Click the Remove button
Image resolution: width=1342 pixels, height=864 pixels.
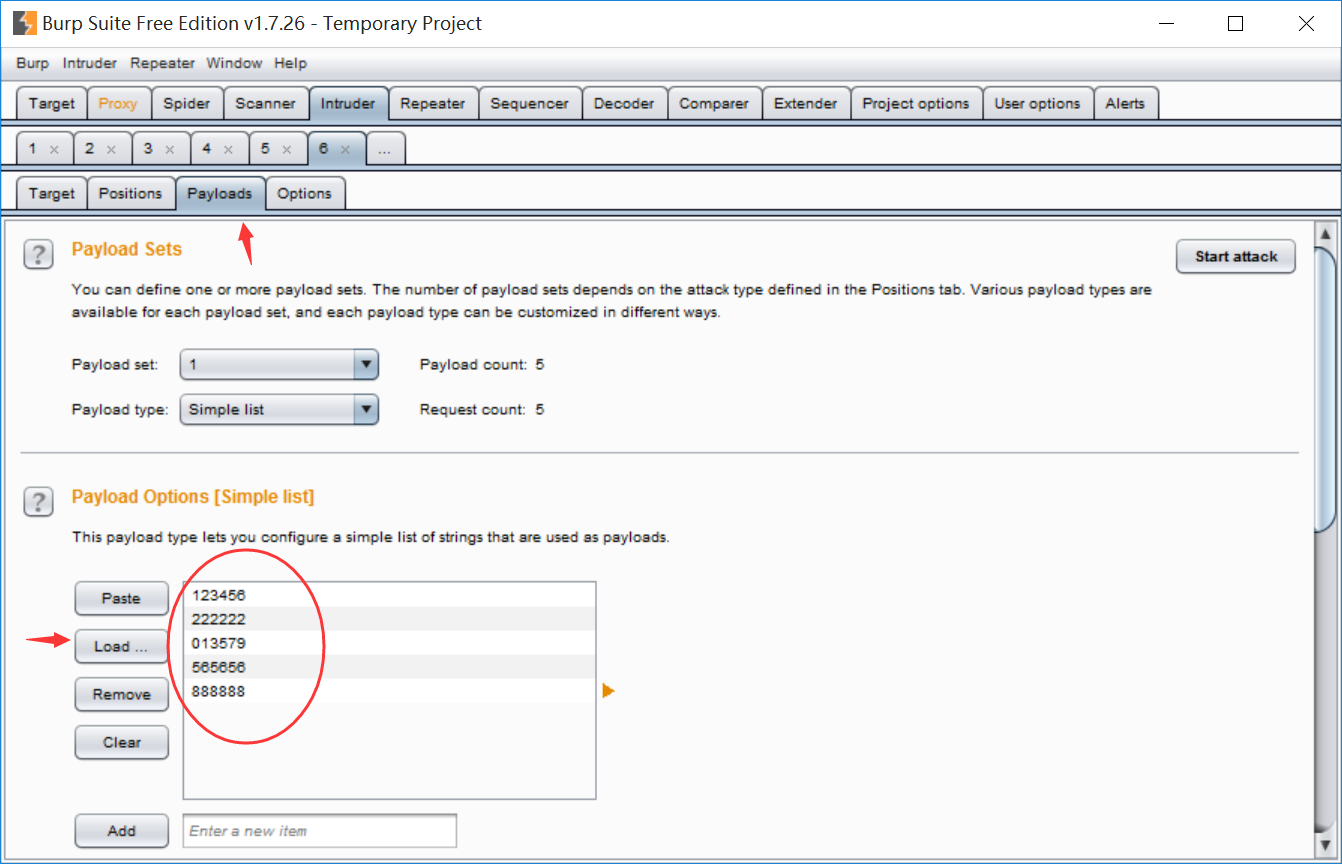121,694
